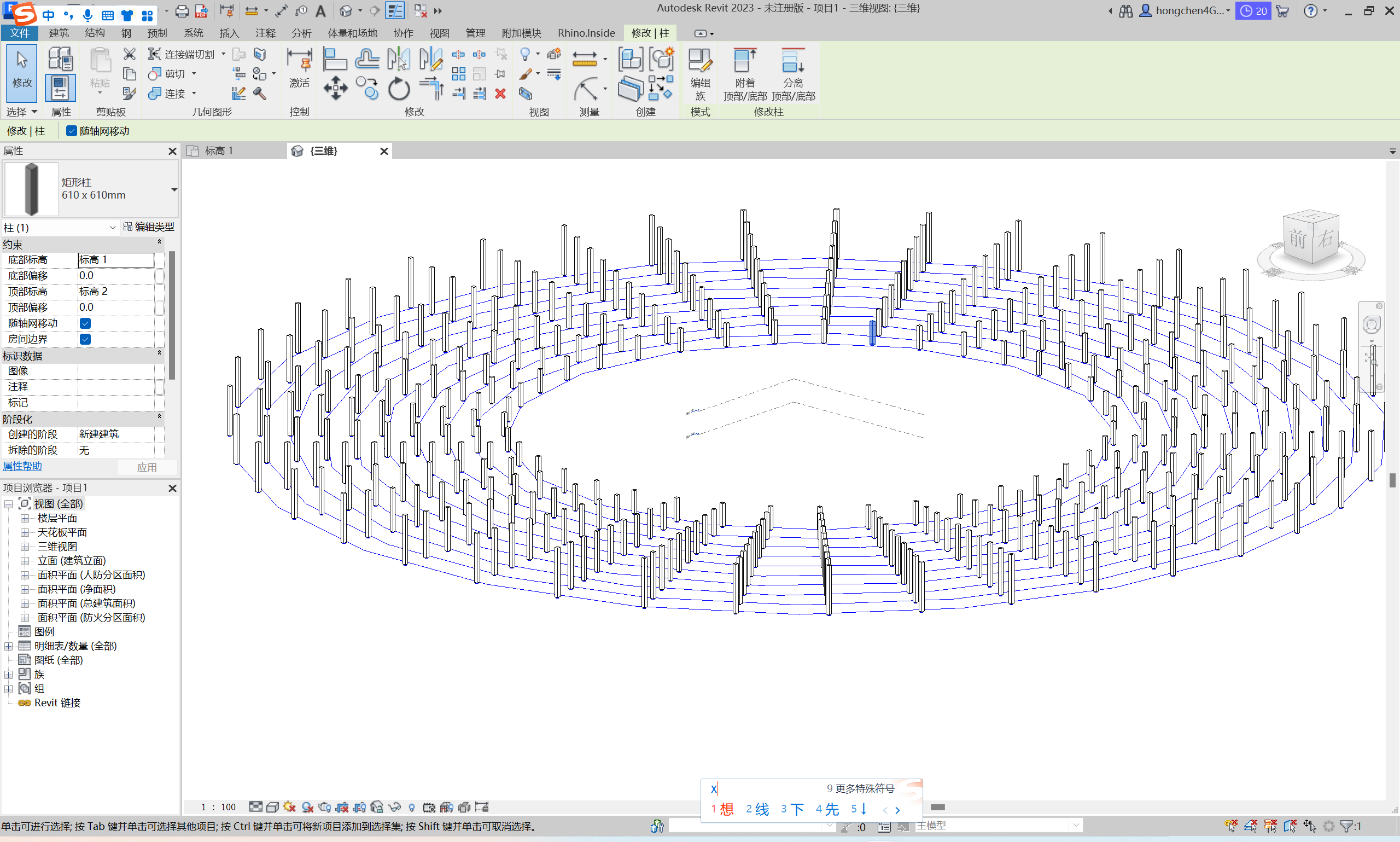1400x842 pixels.
Task: Collapse the 视图 (全部) tree node
Action: tap(9, 504)
